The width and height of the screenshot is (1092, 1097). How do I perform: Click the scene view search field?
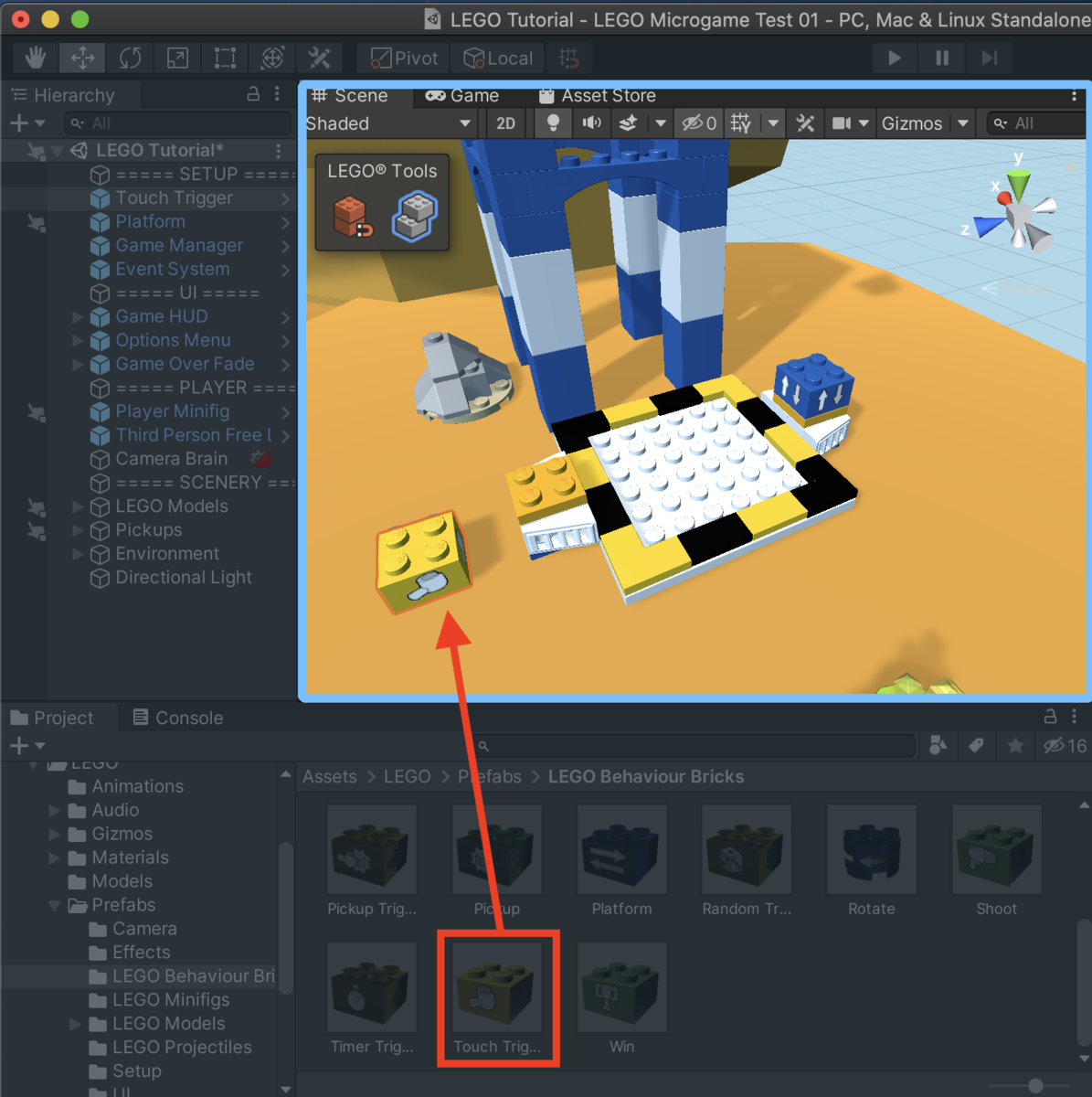click(1037, 123)
